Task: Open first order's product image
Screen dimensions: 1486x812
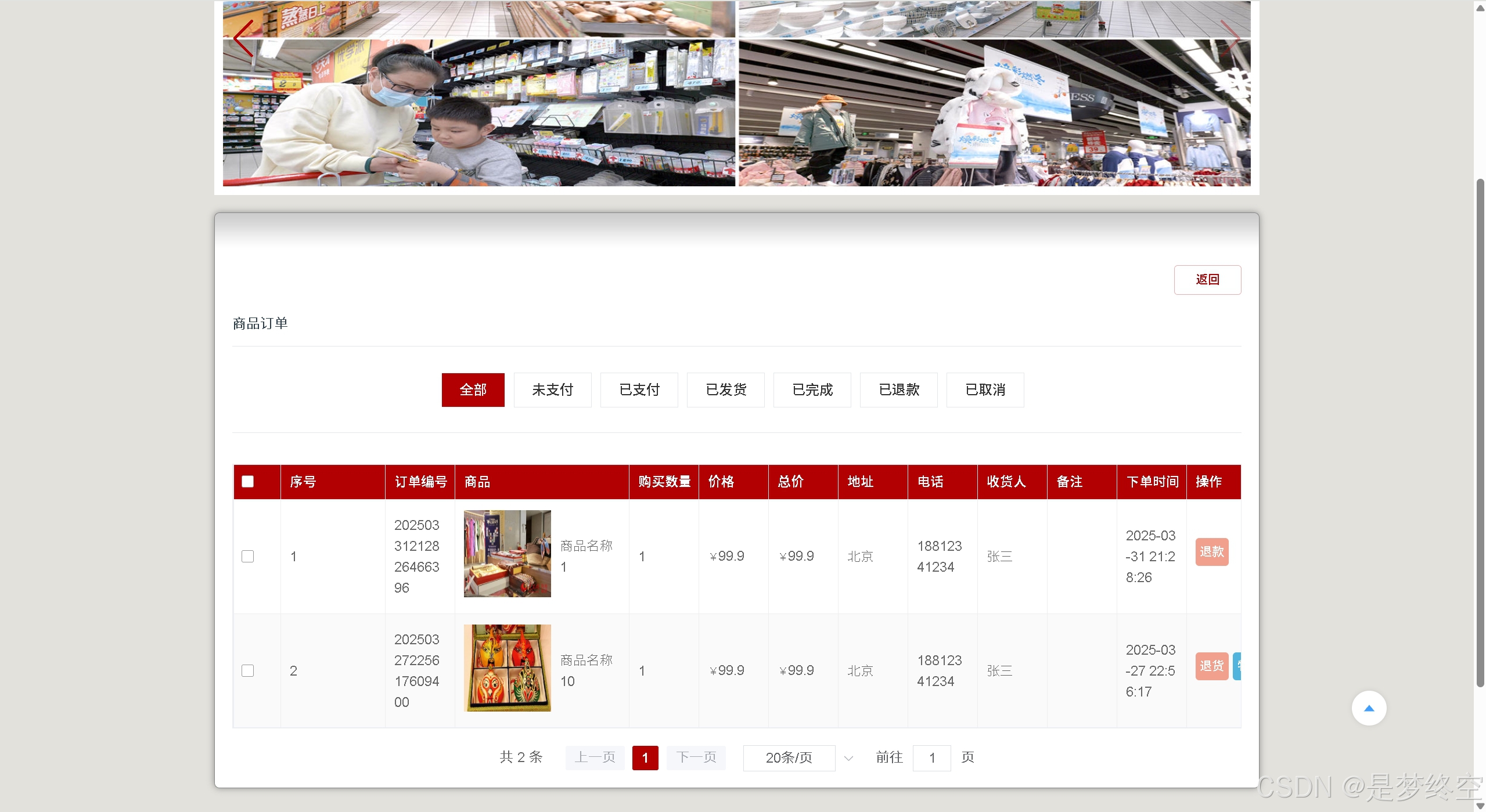Action: [x=507, y=554]
